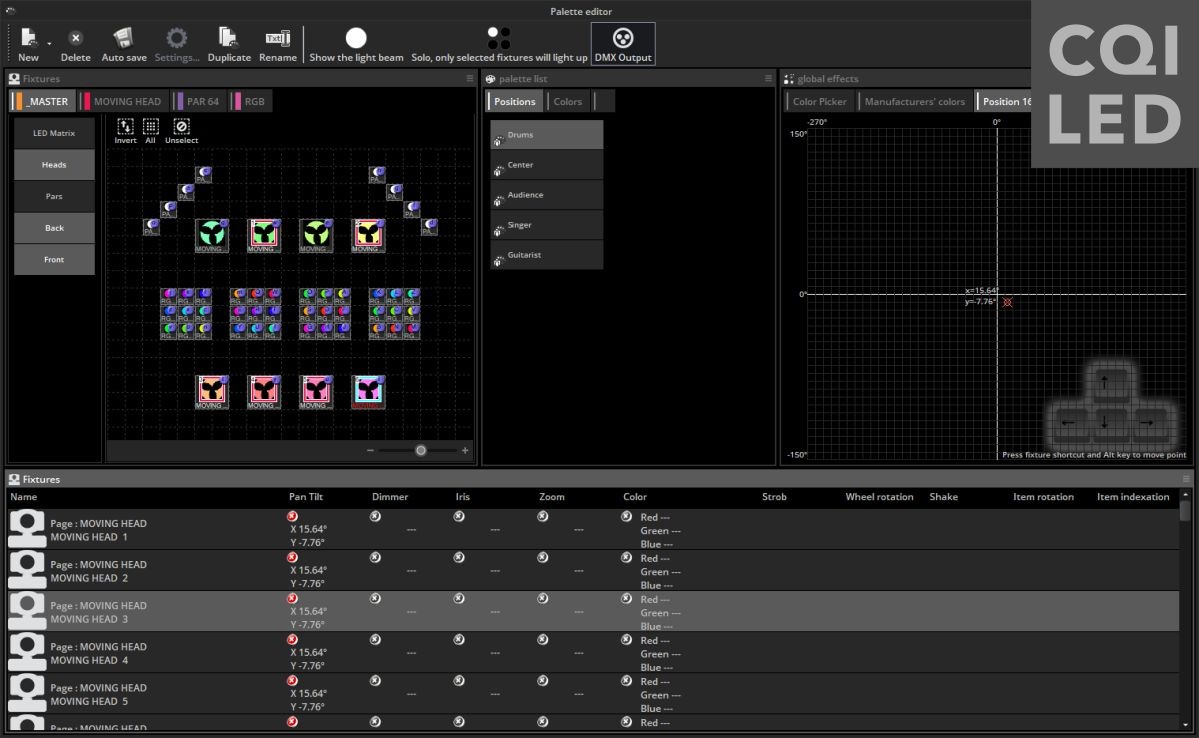Click the fixture zoom slider handle
The width and height of the screenshot is (1199, 738).
point(421,451)
